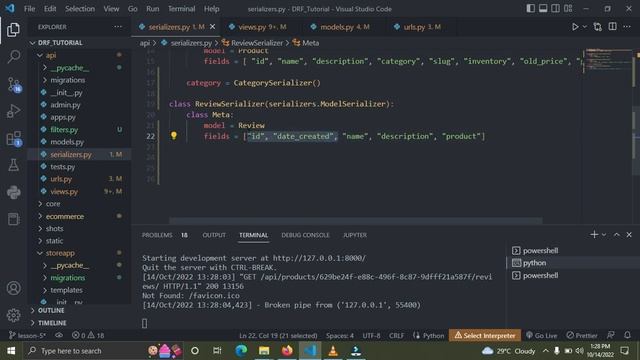Image resolution: width=640 pixels, height=360 pixels.
Task: Maximize the panel with the up chevron
Action: pos(617,235)
